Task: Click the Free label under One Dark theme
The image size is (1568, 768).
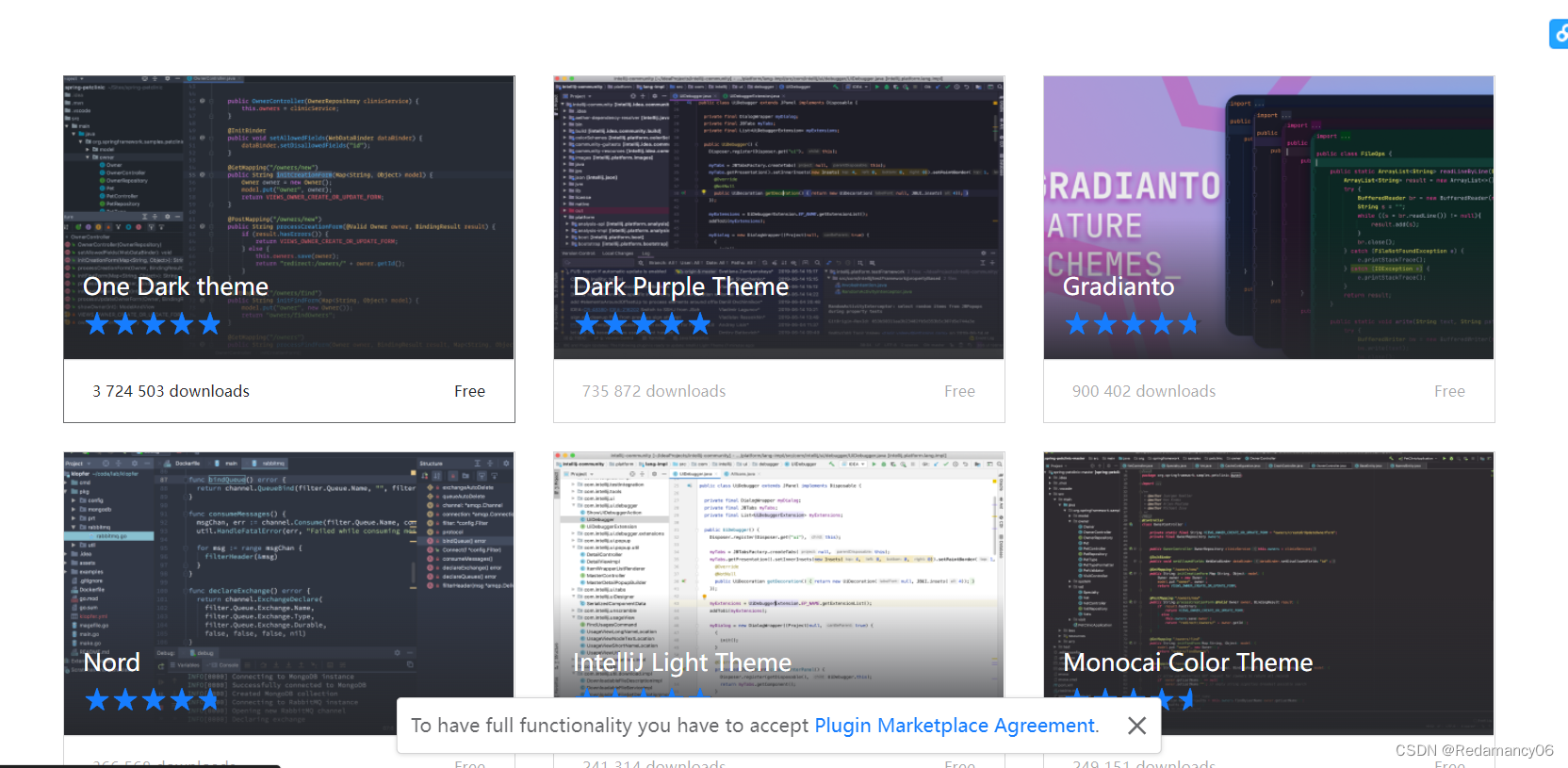Action: (x=469, y=391)
